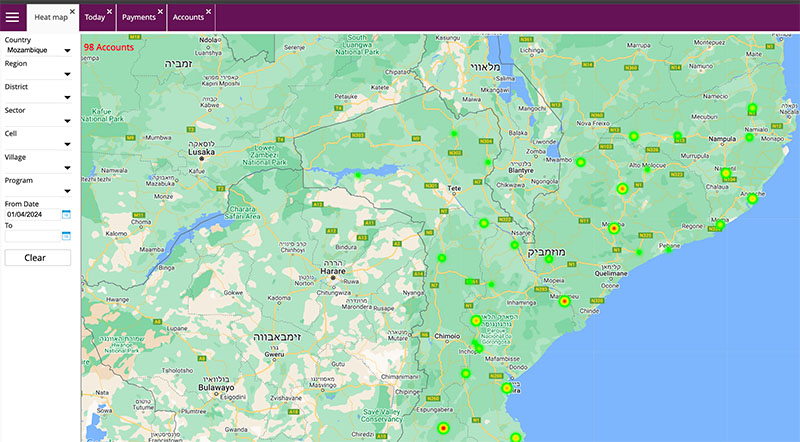This screenshot has height=442, width=800.
Task: Open the From Date calendar picker
Action: click(x=66, y=214)
